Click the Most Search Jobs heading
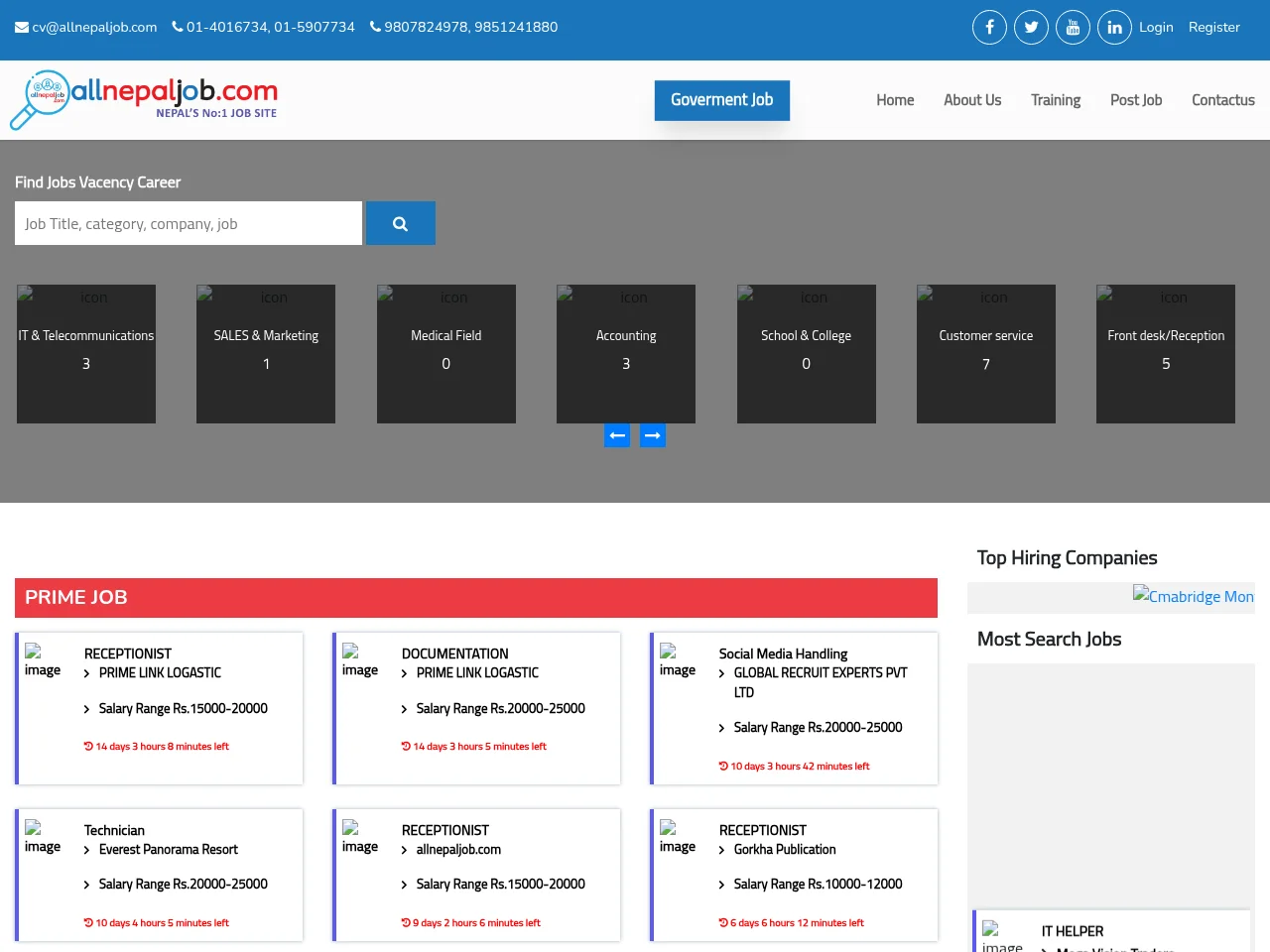The height and width of the screenshot is (952, 1270). point(1050,640)
